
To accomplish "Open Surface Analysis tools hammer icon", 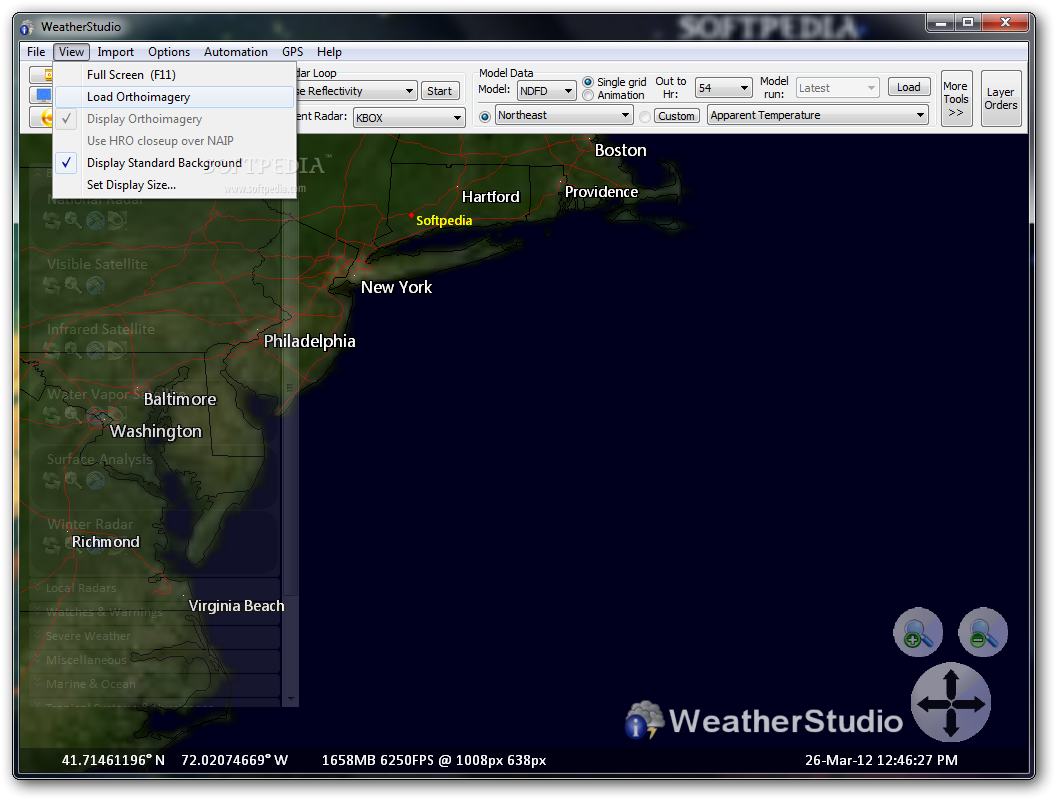I will click(95, 480).
